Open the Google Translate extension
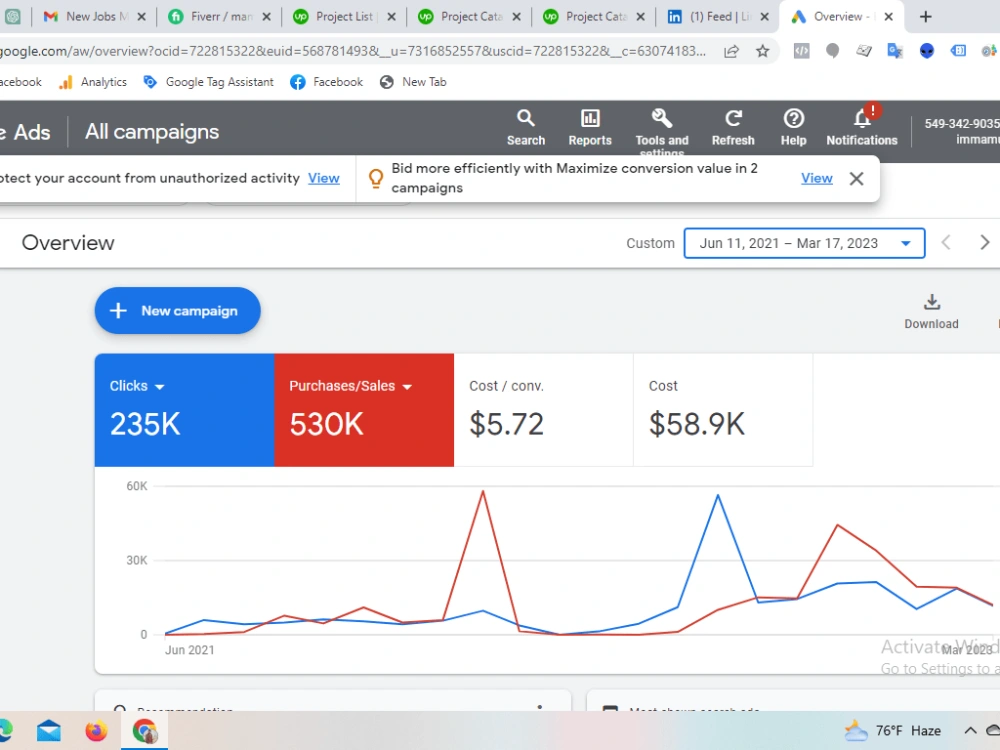 pyautogui.click(x=895, y=51)
